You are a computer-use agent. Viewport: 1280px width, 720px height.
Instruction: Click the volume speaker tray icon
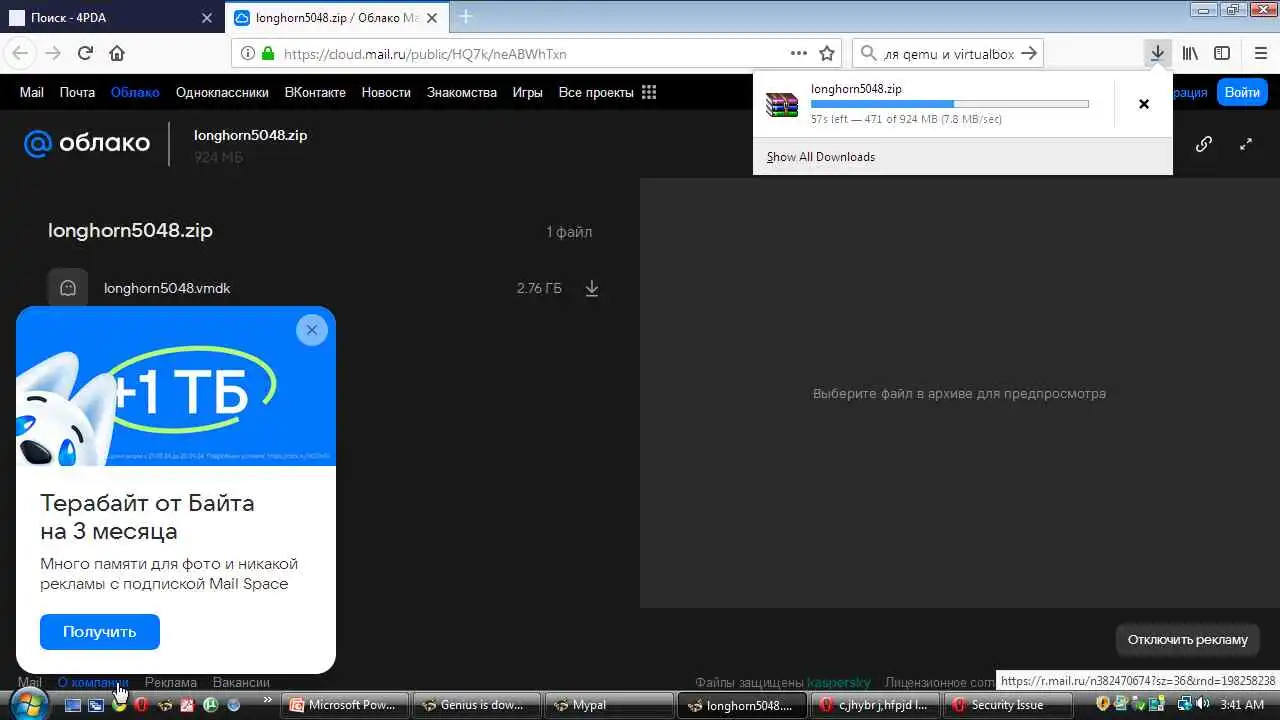pyautogui.click(x=1204, y=704)
